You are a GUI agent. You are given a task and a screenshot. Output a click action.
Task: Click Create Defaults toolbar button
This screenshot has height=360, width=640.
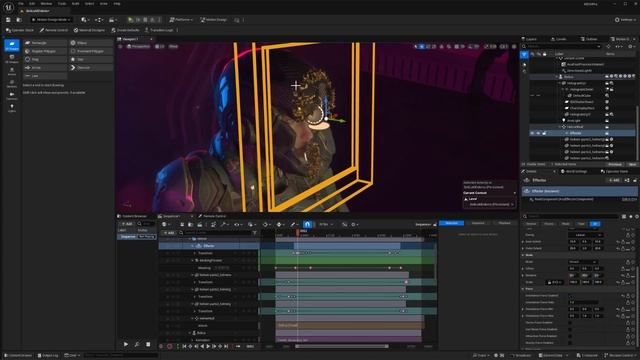click(125, 30)
